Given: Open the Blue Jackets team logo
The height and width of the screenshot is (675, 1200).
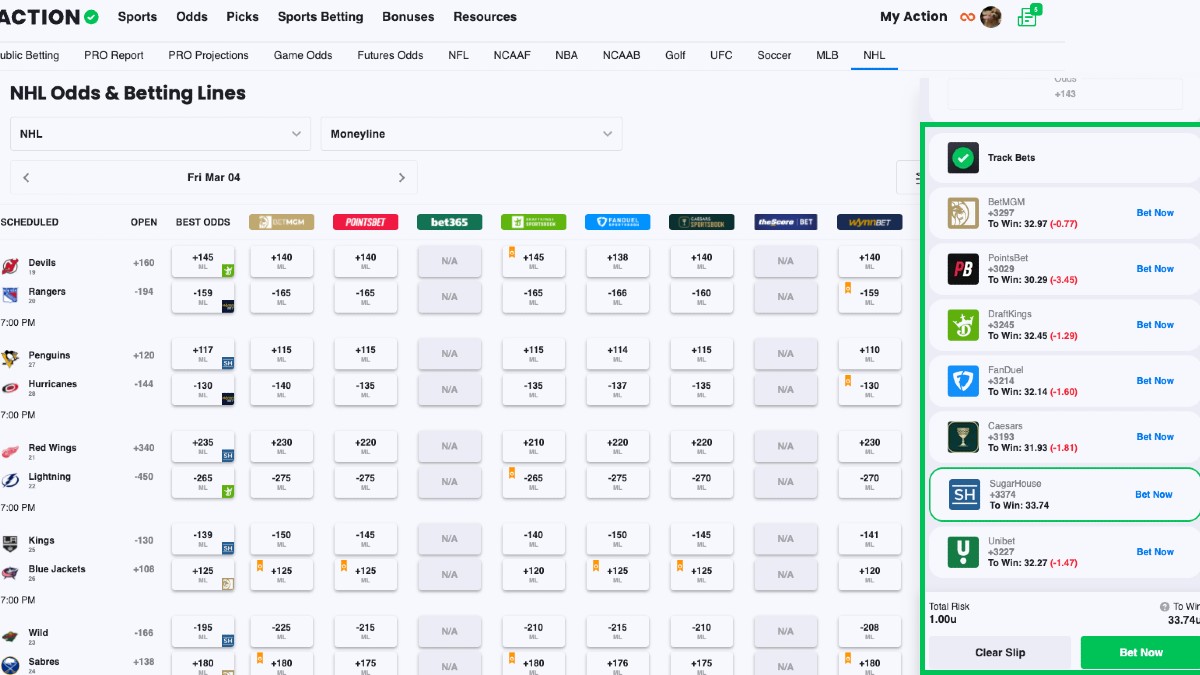Looking at the screenshot, I should point(10,573).
